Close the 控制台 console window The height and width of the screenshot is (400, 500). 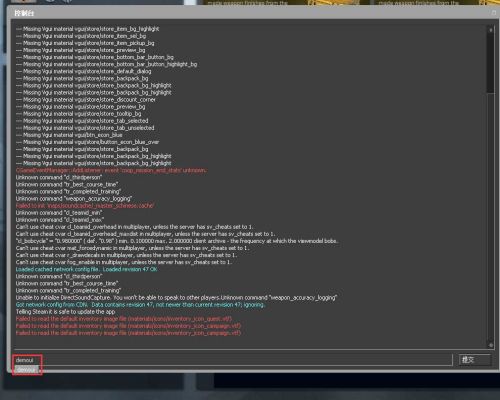tap(494, 13)
